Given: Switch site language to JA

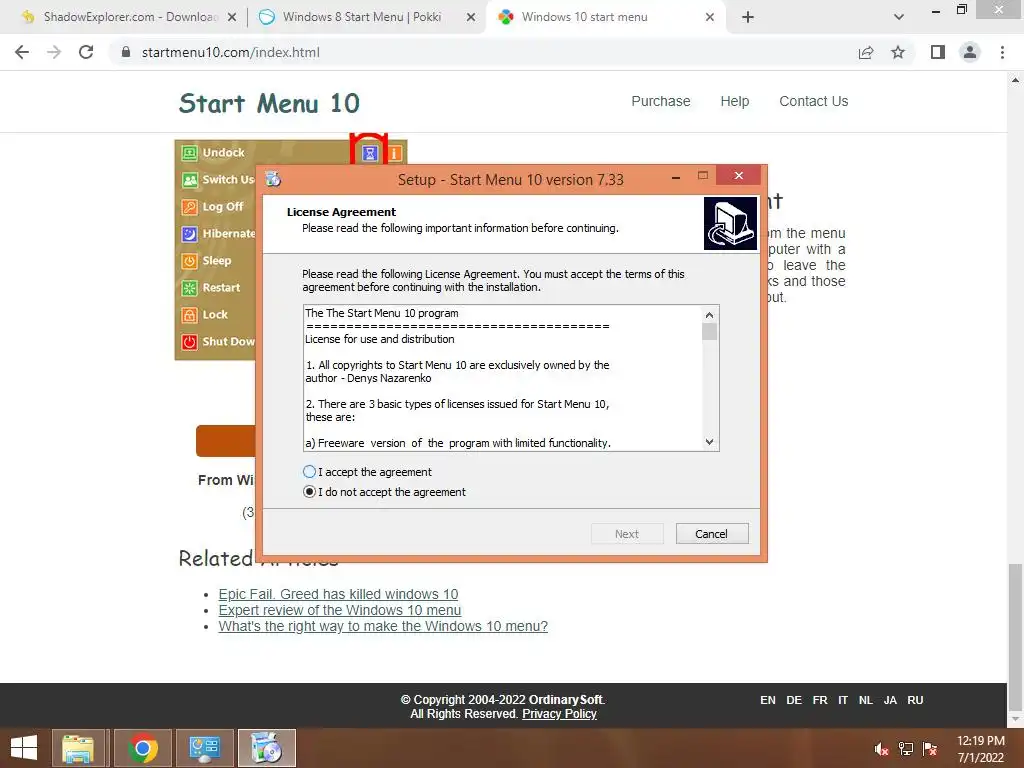Looking at the screenshot, I should 890,700.
